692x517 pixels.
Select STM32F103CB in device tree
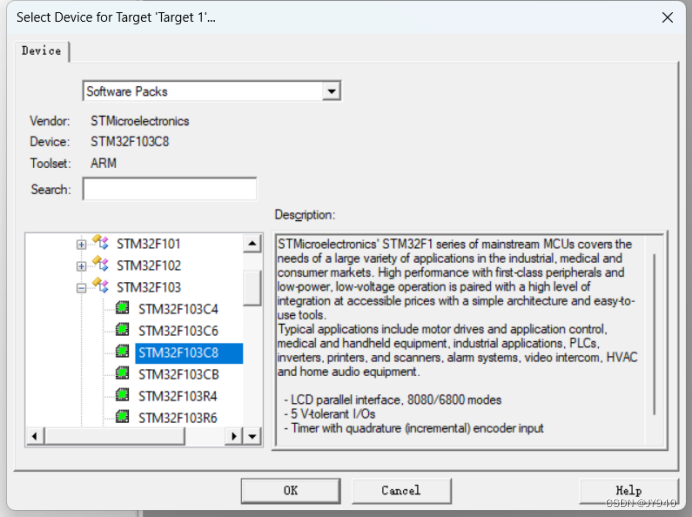pos(178,374)
